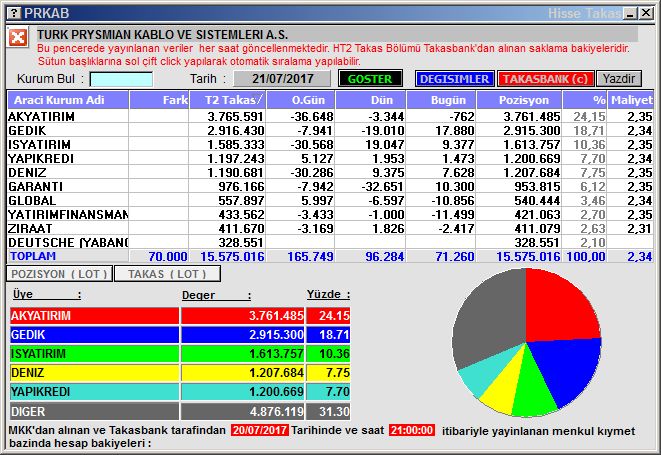
Task: Sort by Araci Kurum Adi column header
Action: 68,100
